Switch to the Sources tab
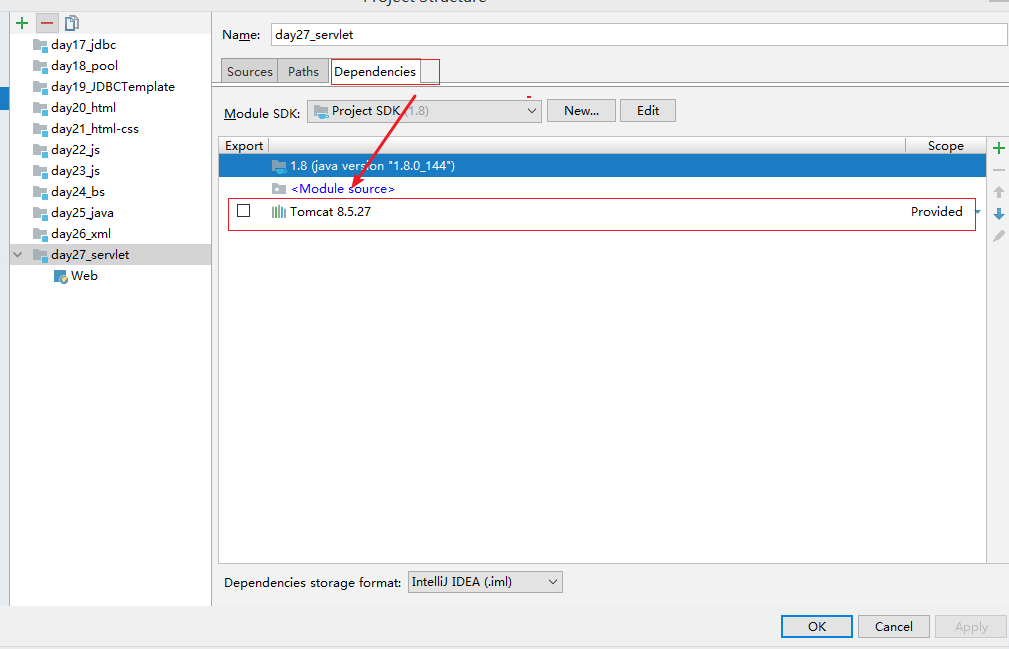The image size is (1009, 649). tap(249, 72)
